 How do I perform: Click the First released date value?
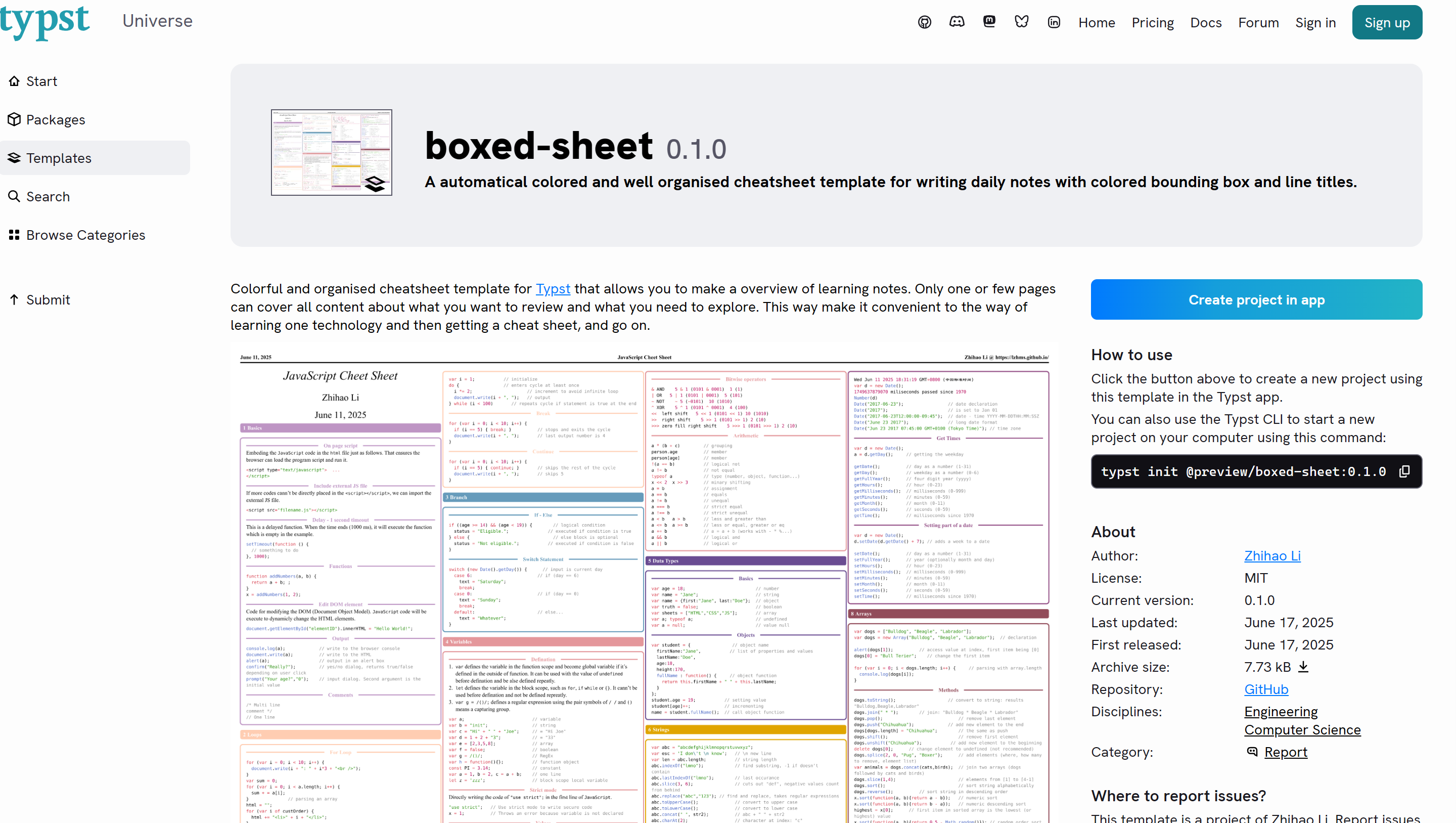click(x=1288, y=644)
